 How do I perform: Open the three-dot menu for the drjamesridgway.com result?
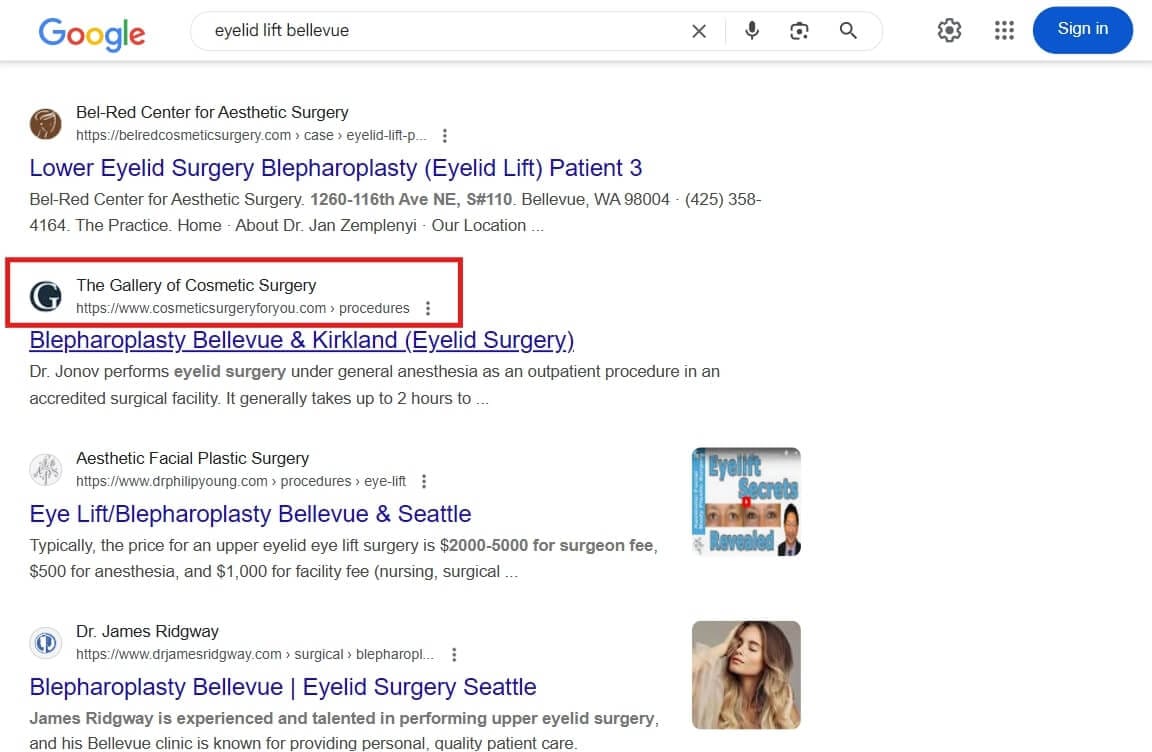454,654
